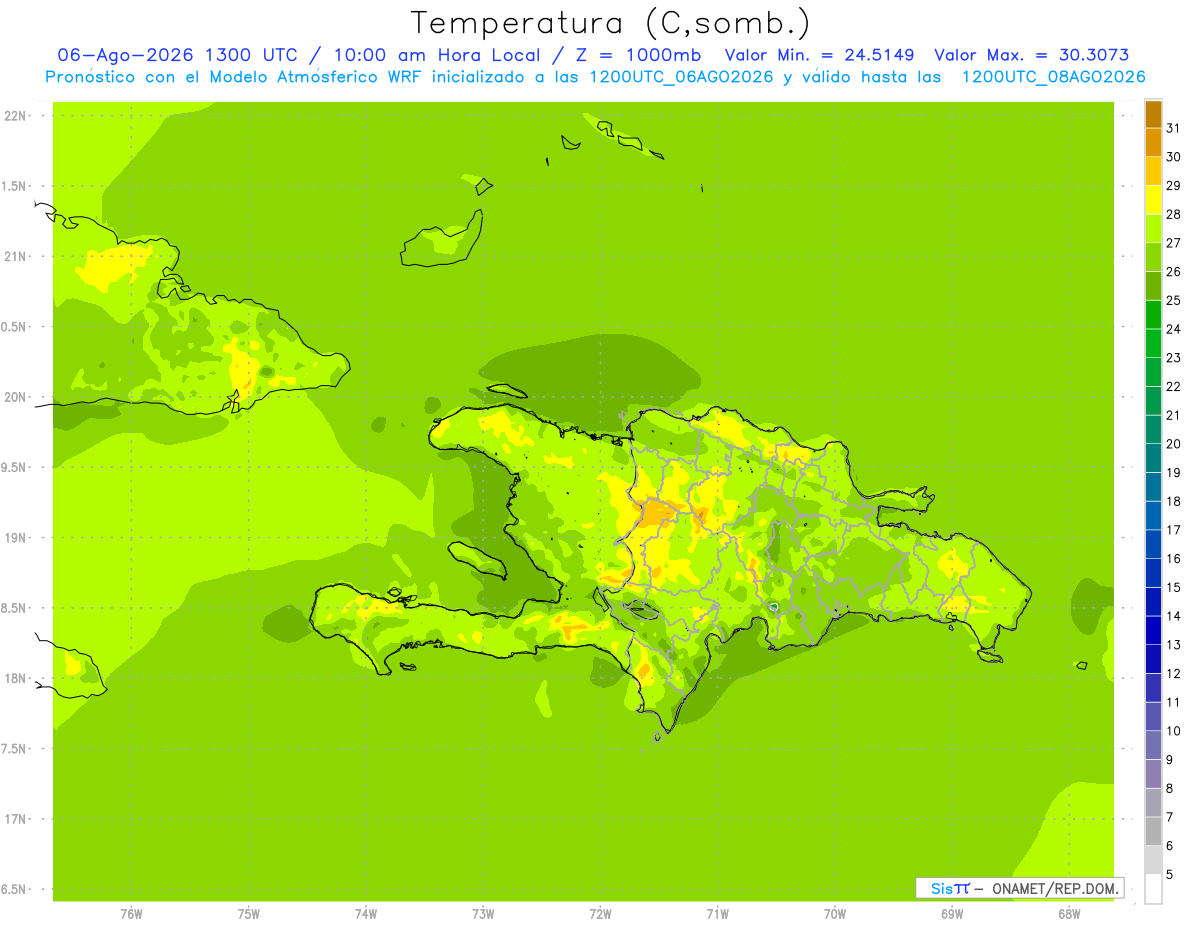The width and height of the screenshot is (1200, 927).
Task: Click the yellow 28–29 color scale segment
Action: (x=1153, y=200)
